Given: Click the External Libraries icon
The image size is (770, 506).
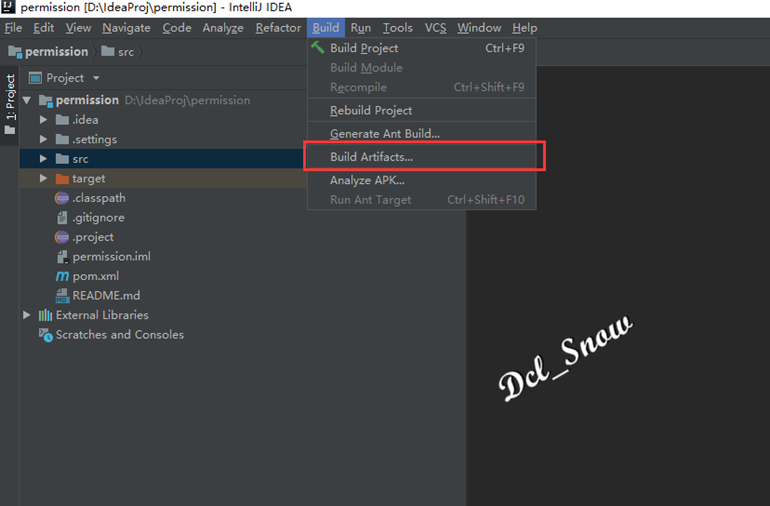Looking at the screenshot, I should pyautogui.click(x=45, y=315).
